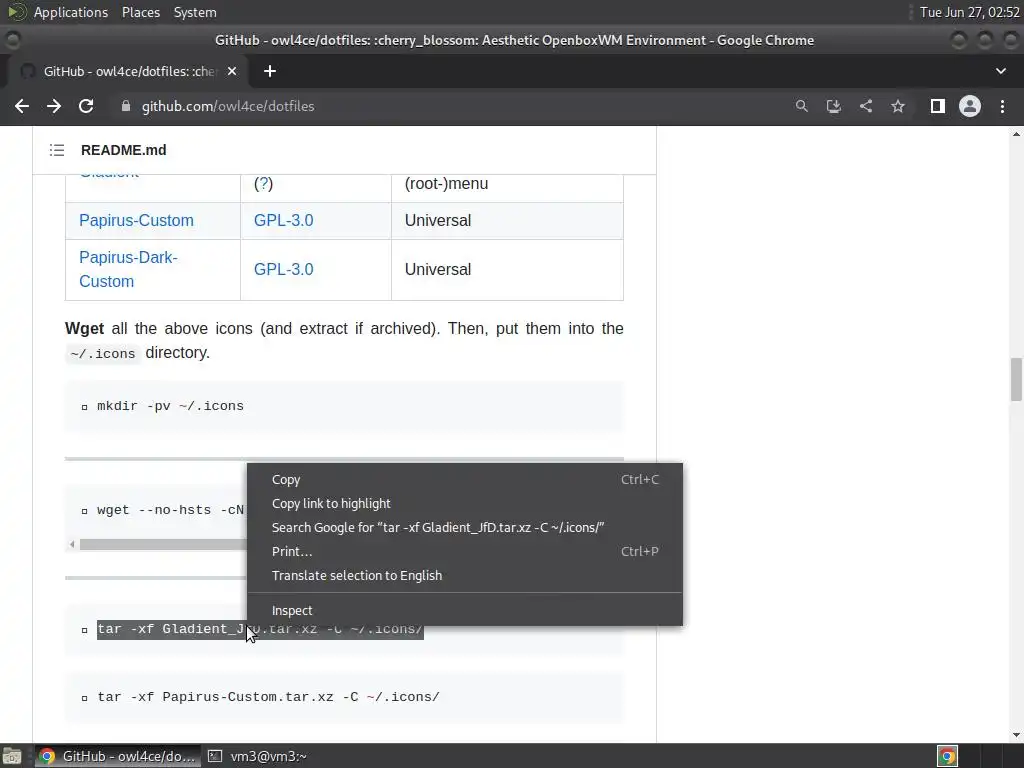The image size is (1024, 768).
Task: Open the Papirus-Custom link
Action: click(136, 221)
